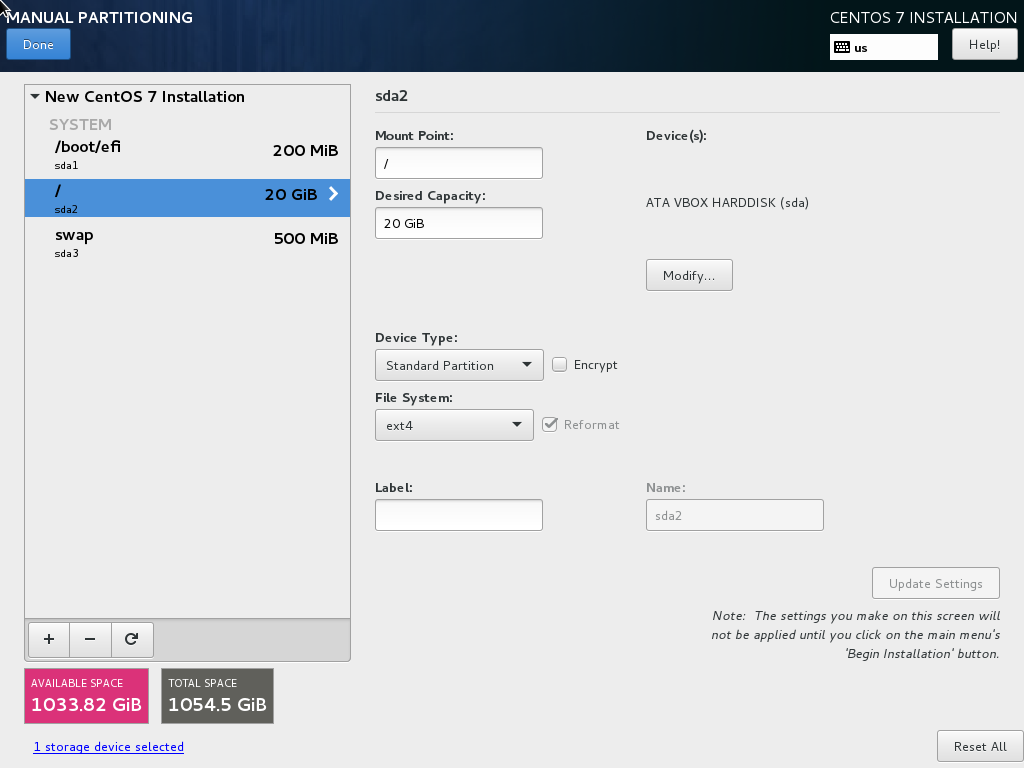Toggle the Reformat checkbox
The width and height of the screenshot is (1024, 768).
click(x=550, y=424)
